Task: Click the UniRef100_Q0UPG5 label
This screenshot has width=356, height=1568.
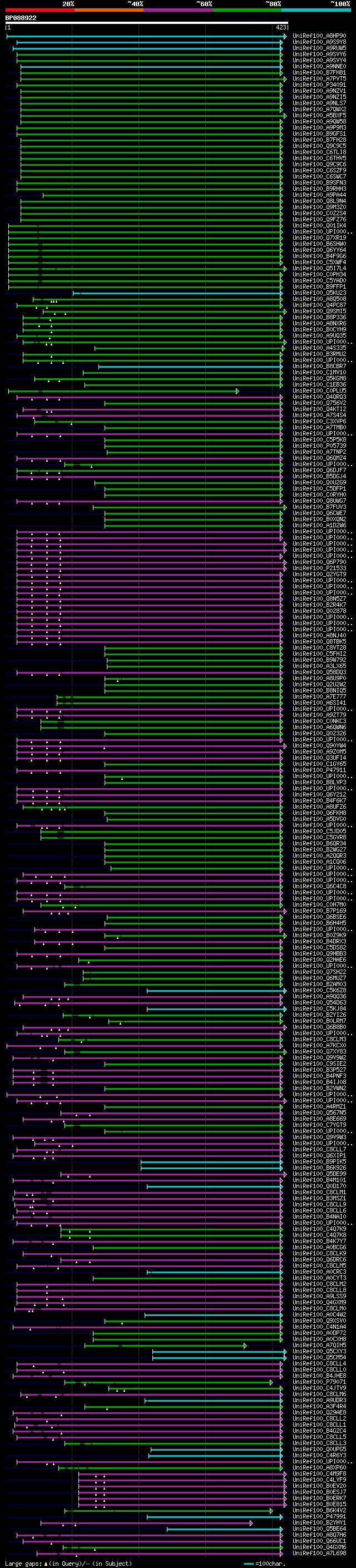Action: (319, 1450)
